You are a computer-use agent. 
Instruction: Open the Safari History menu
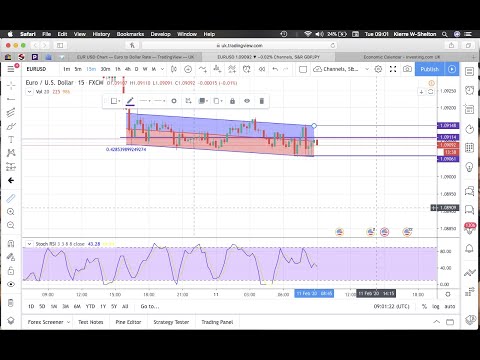(x=101, y=34)
